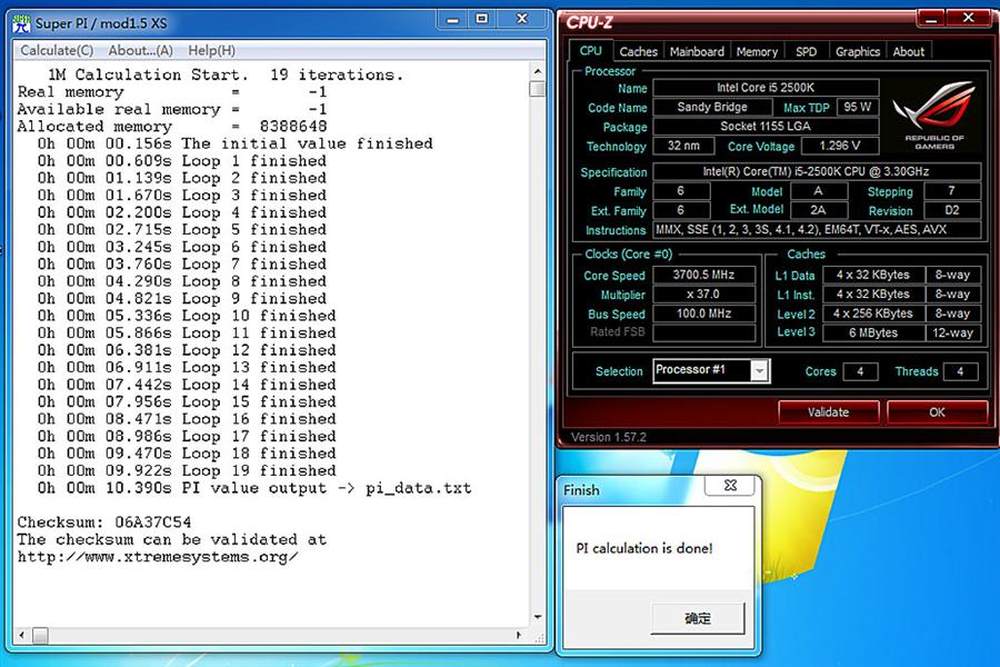
Task: Click the "PI calculation is done!" message
Action: (x=644, y=548)
